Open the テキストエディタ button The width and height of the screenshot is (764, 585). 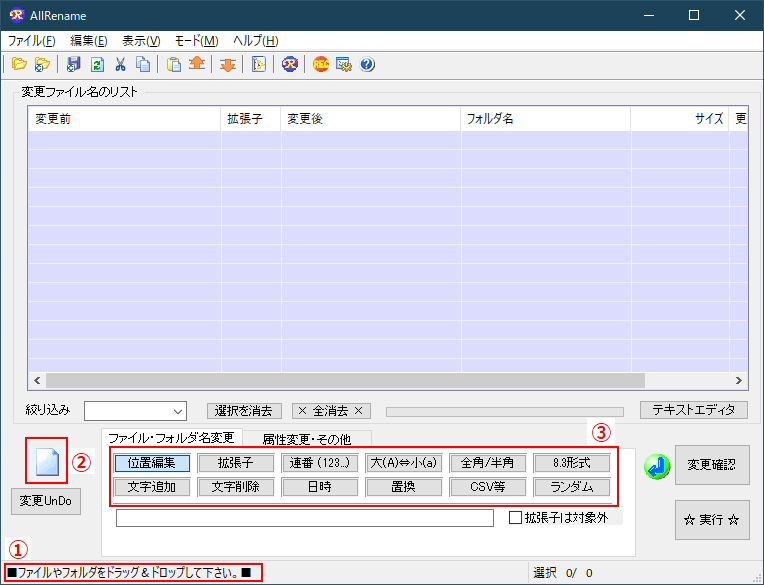click(693, 410)
